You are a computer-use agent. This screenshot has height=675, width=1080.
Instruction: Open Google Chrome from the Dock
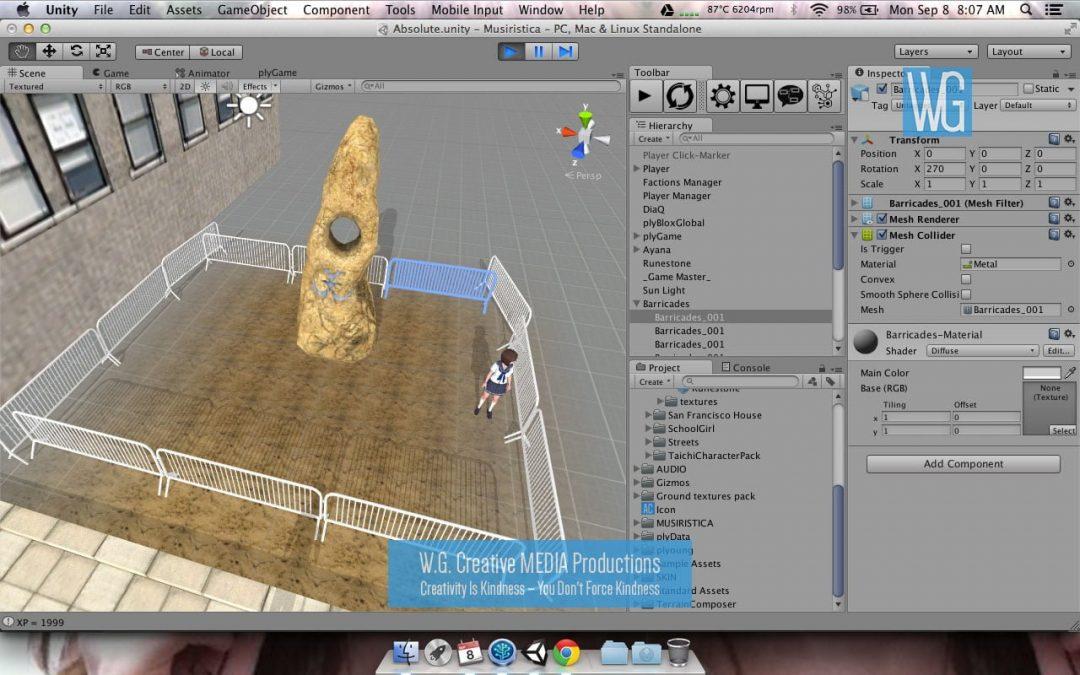[x=567, y=653]
